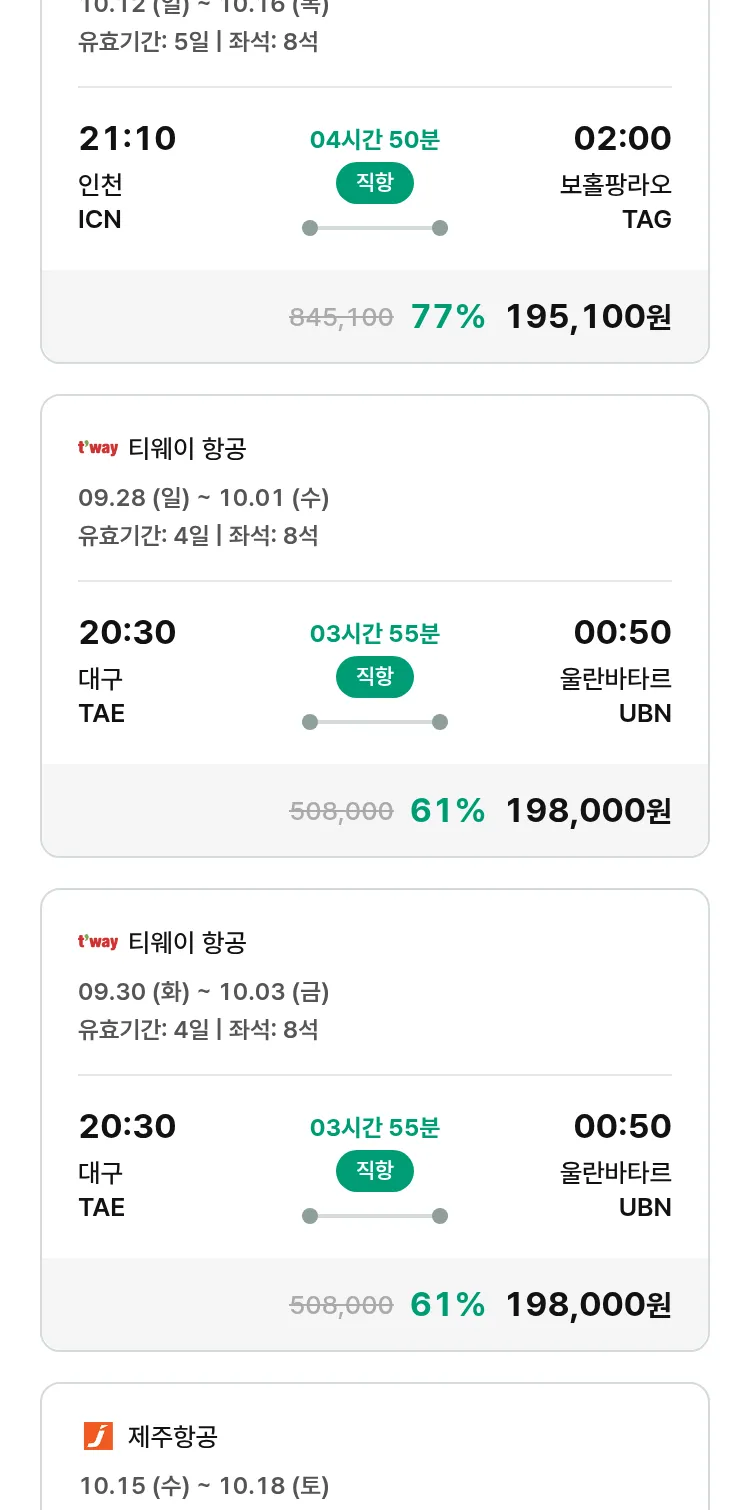Tap the 직항 badge on the 09.28 Daegu flight
Screen dimensions: 750x1510
tap(374, 678)
